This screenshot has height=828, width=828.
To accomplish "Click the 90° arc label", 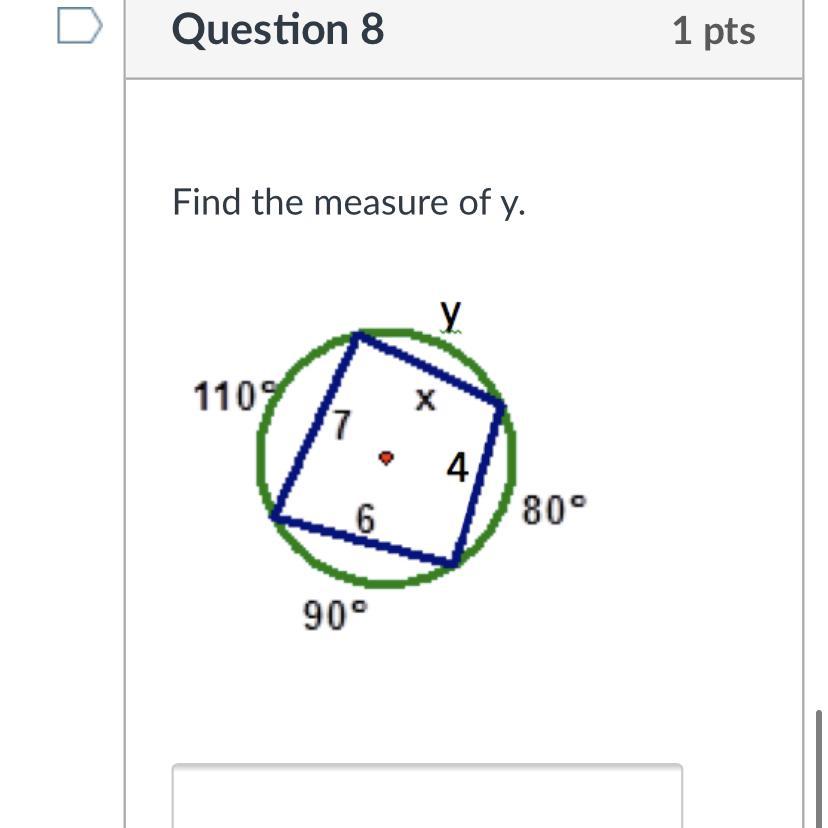I will (335, 615).
